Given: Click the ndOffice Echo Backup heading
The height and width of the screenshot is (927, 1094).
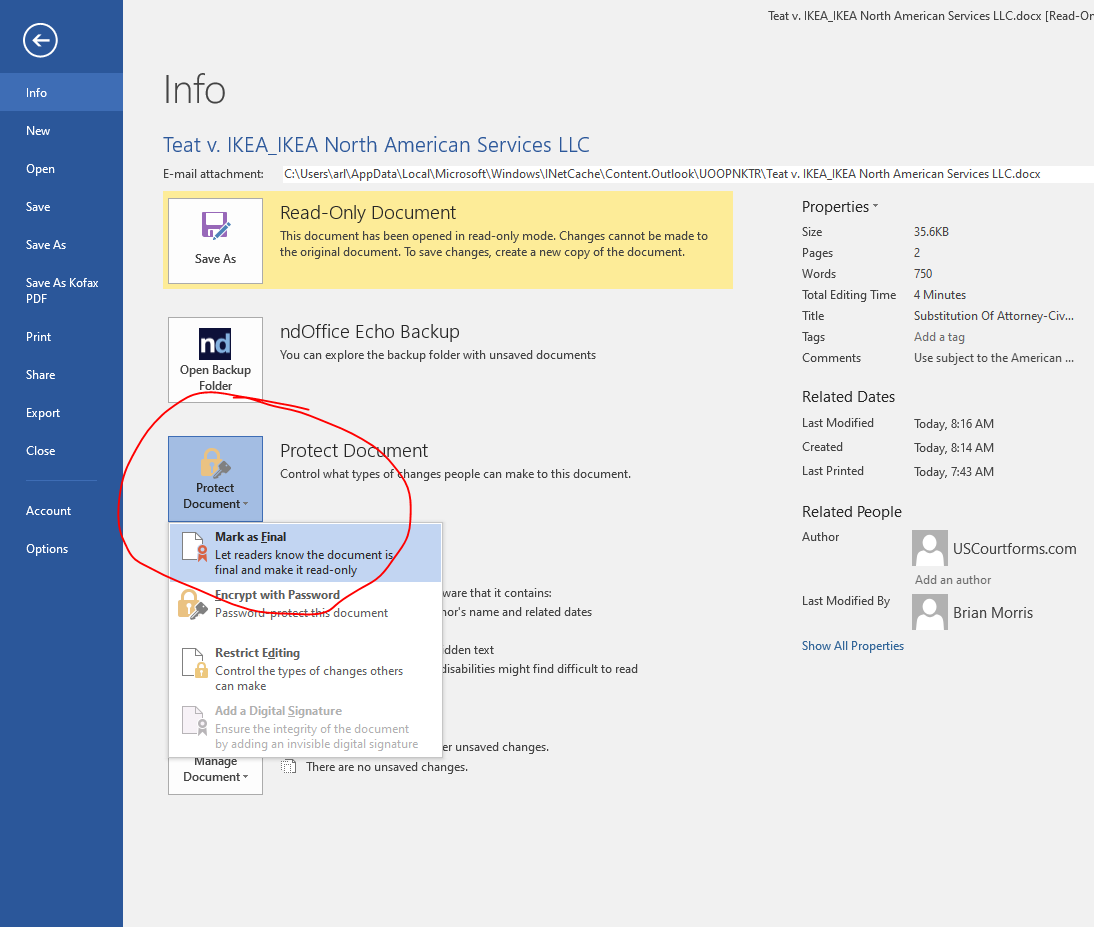Looking at the screenshot, I should click(370, 331).
